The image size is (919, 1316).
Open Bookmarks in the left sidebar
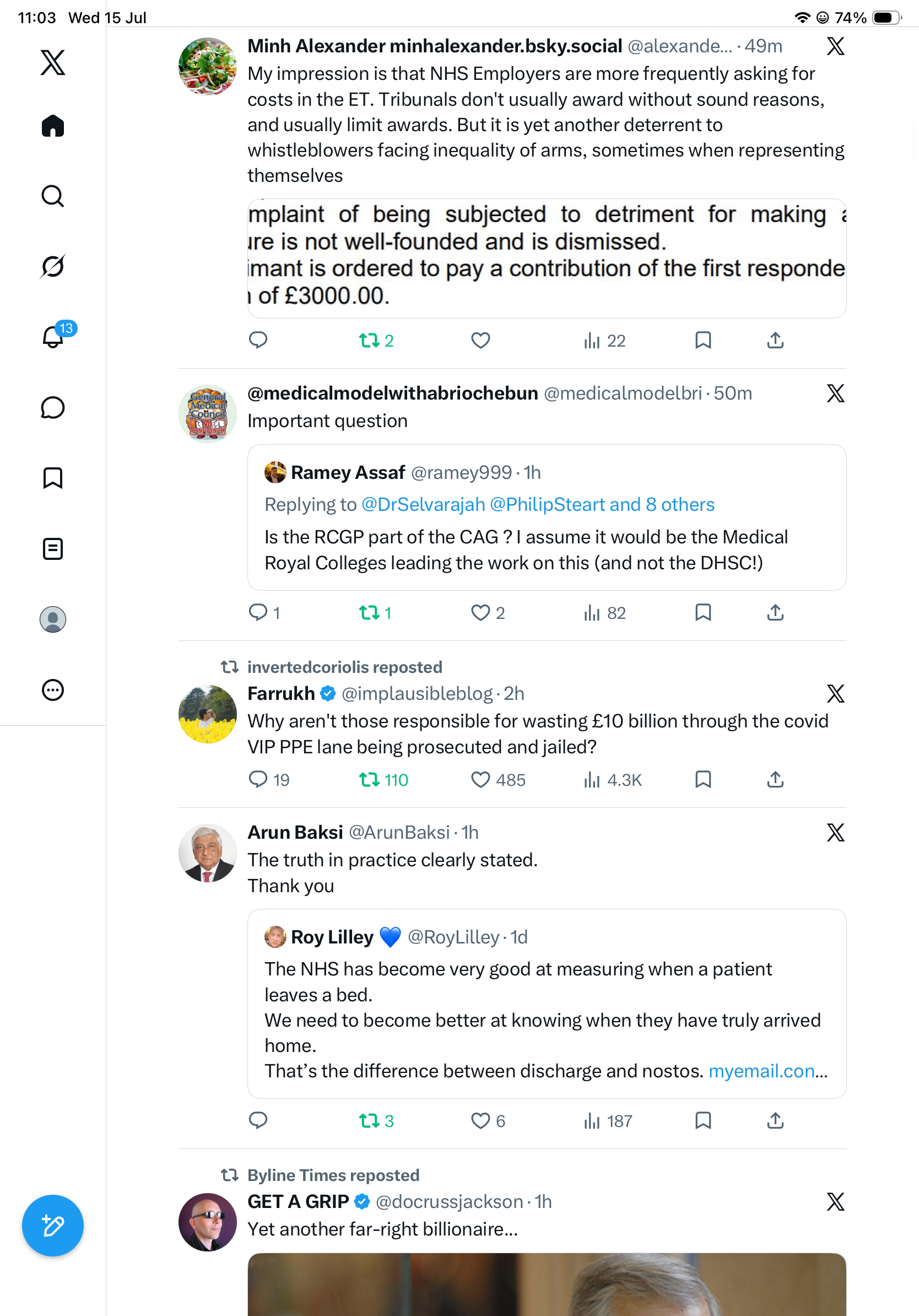pos(53,478)
